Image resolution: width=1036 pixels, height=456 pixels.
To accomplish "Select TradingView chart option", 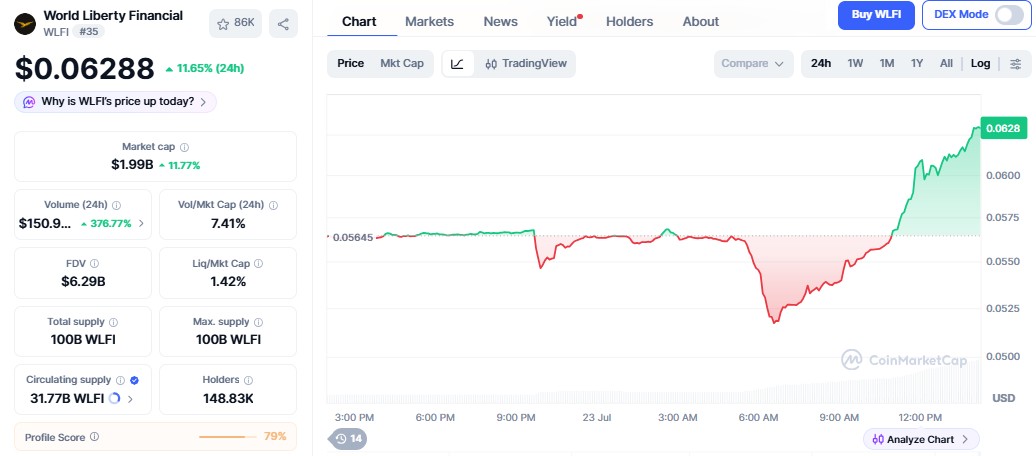I will pyautogui.click(x=526, y=63).
